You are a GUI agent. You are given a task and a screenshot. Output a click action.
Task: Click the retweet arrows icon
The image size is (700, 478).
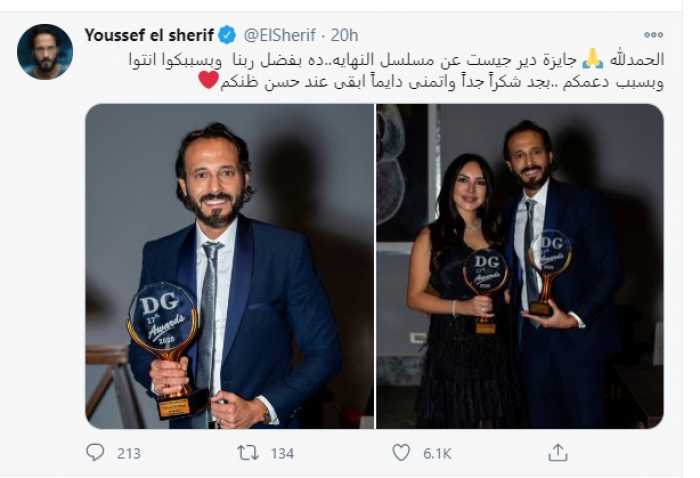248,453
